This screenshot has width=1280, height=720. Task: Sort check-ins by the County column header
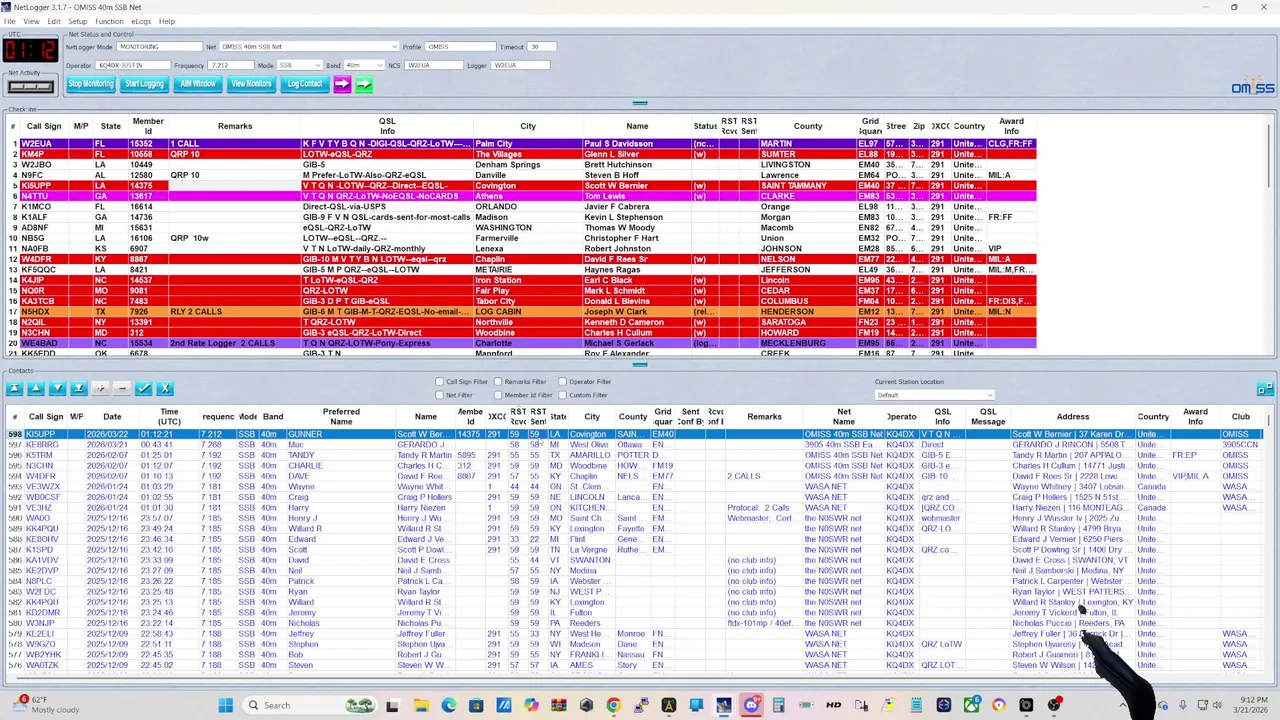[x=808, y=126]
